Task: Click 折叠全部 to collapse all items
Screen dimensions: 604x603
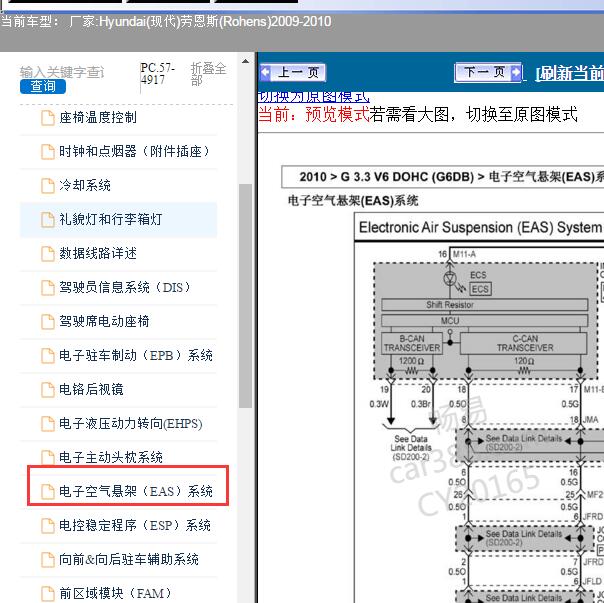Action: 209,74
